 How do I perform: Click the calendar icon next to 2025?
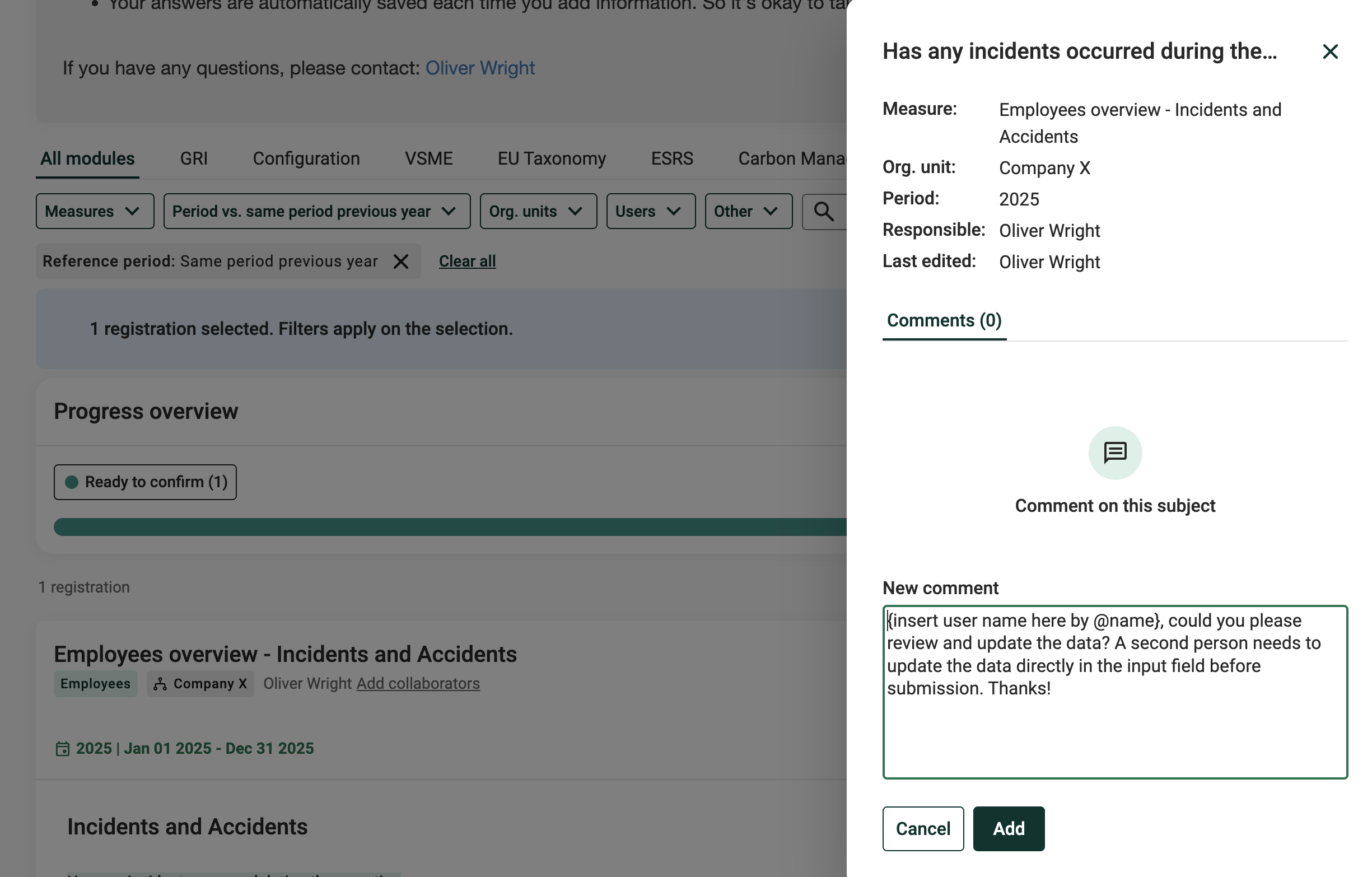point(63,748)
